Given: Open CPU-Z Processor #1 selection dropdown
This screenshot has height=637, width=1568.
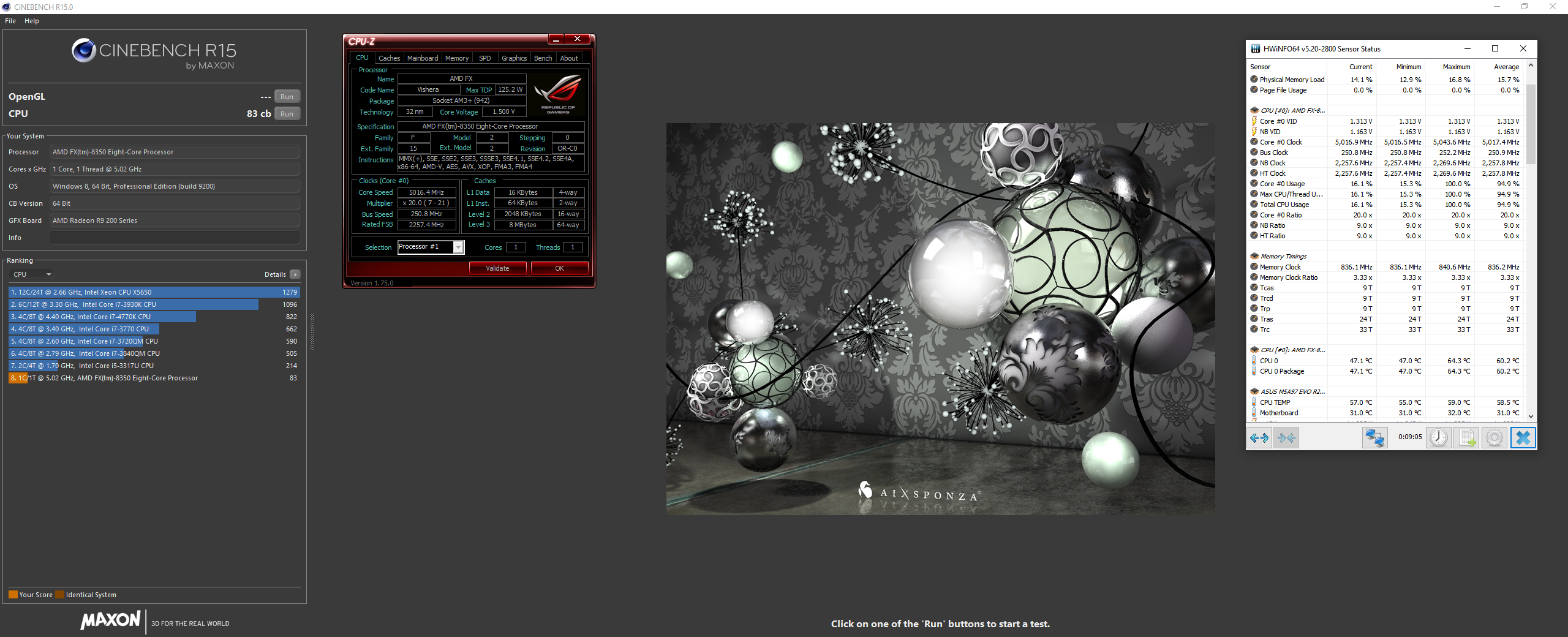Looking at the screenshot, I should coord(458,247).
